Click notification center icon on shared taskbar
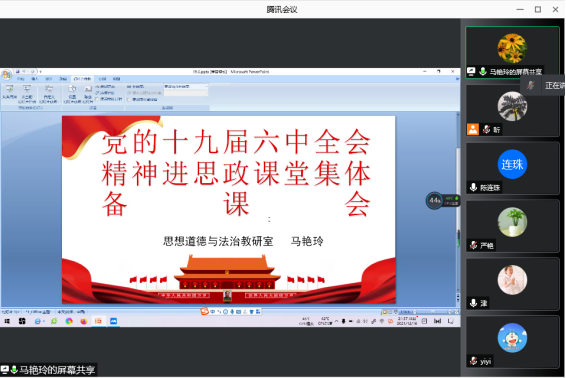566x378 pixels. pyautogui.click(x=451, y=321)
